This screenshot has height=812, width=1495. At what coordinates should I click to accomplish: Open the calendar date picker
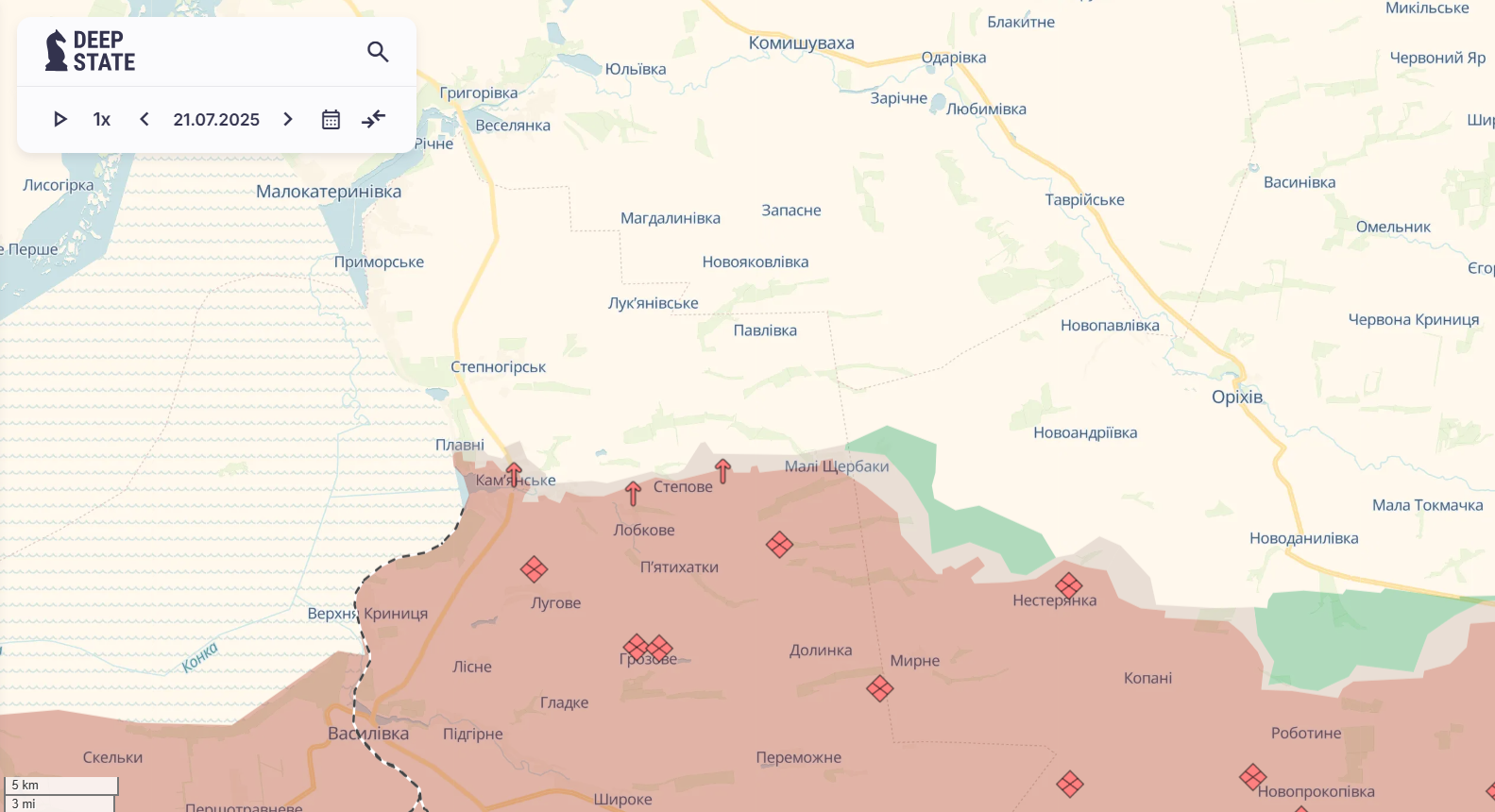pyautogui.click(x=331, y=119)
